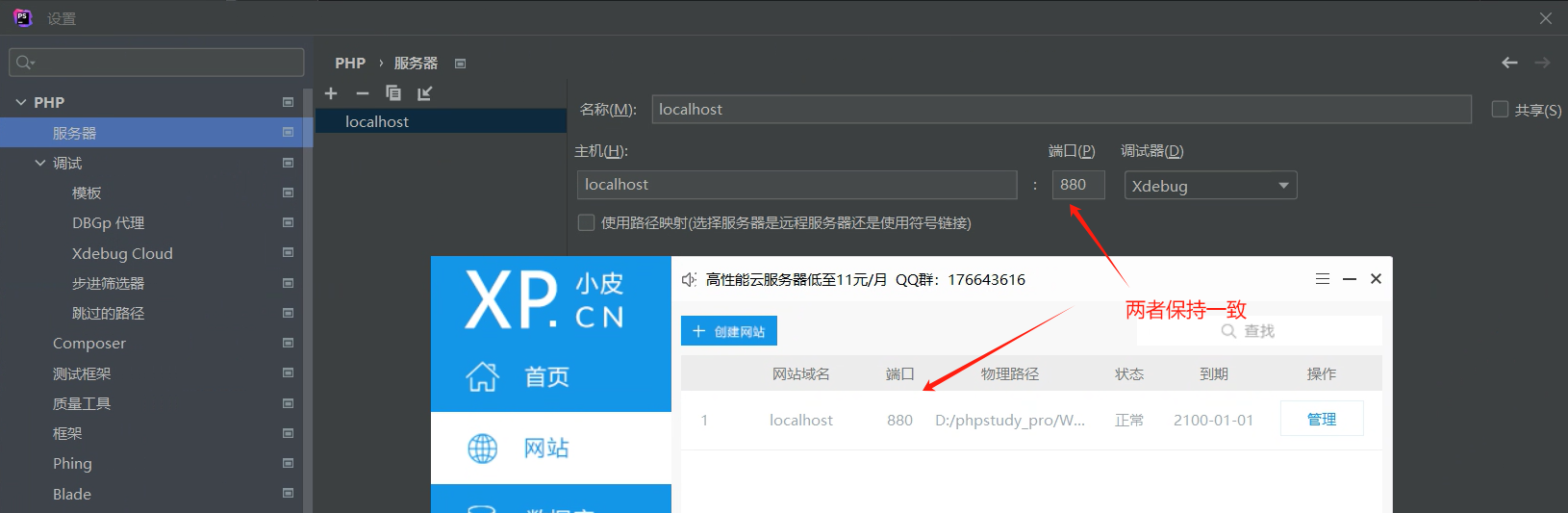Click project icon on 步进筛选器 row

[288, 283]
